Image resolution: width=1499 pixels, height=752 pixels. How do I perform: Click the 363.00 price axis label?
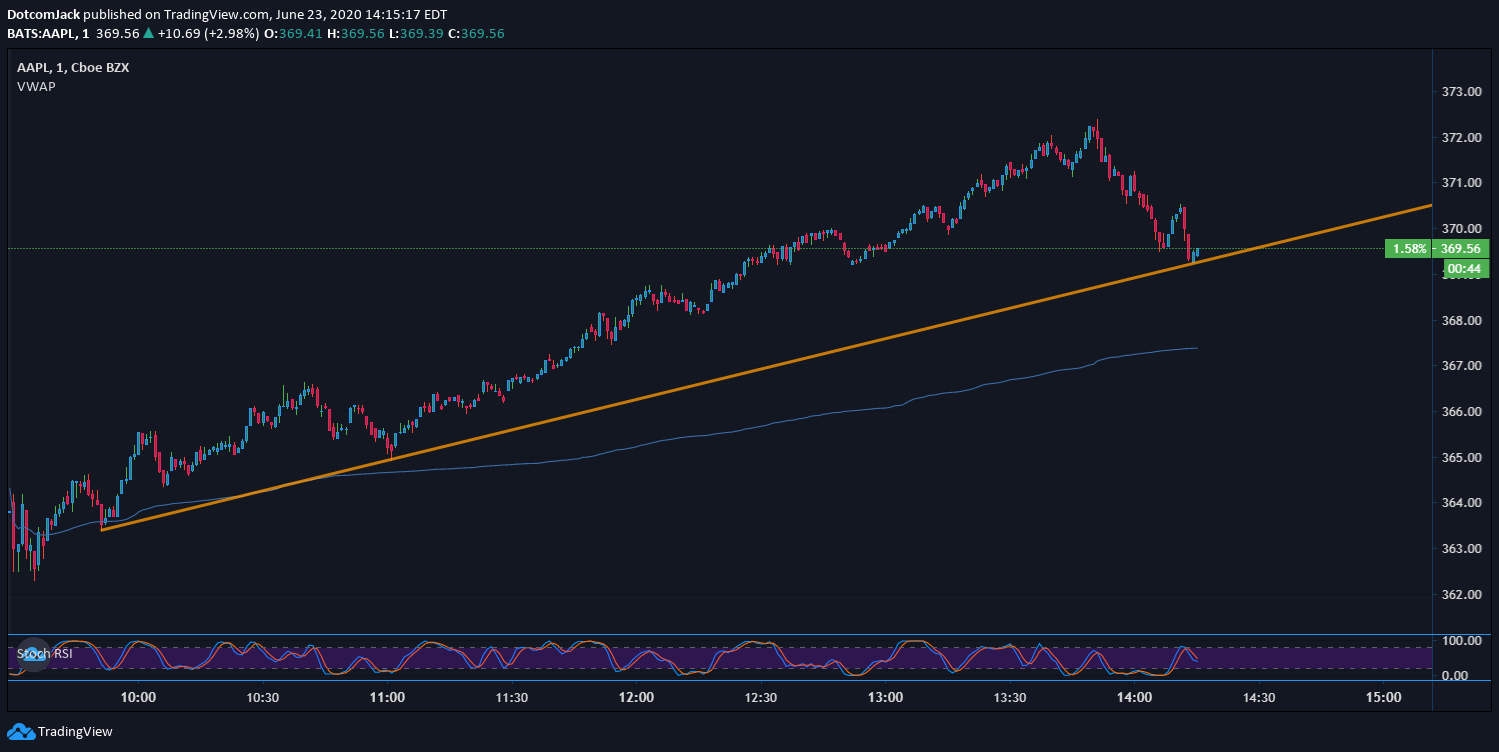pyautogui.click(x=1461, y=549)
